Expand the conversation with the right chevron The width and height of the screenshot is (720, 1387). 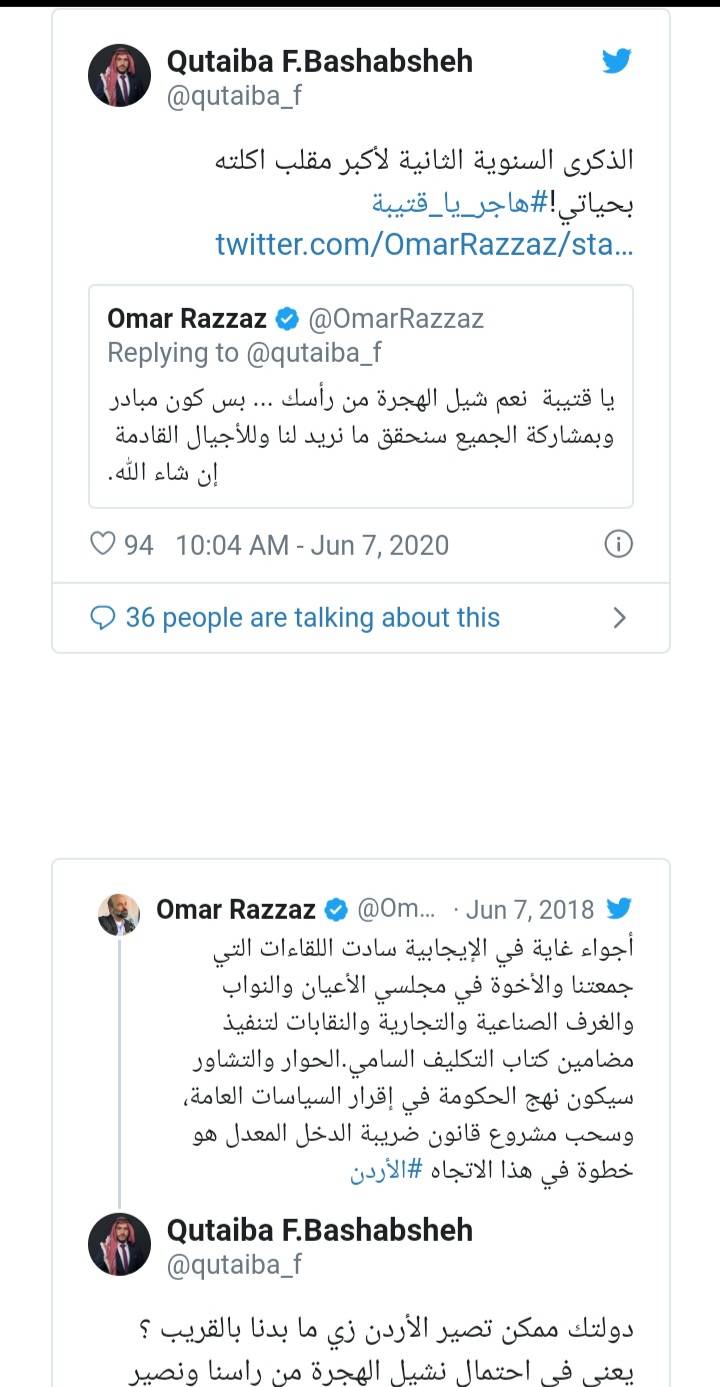[x=619, y=618]
